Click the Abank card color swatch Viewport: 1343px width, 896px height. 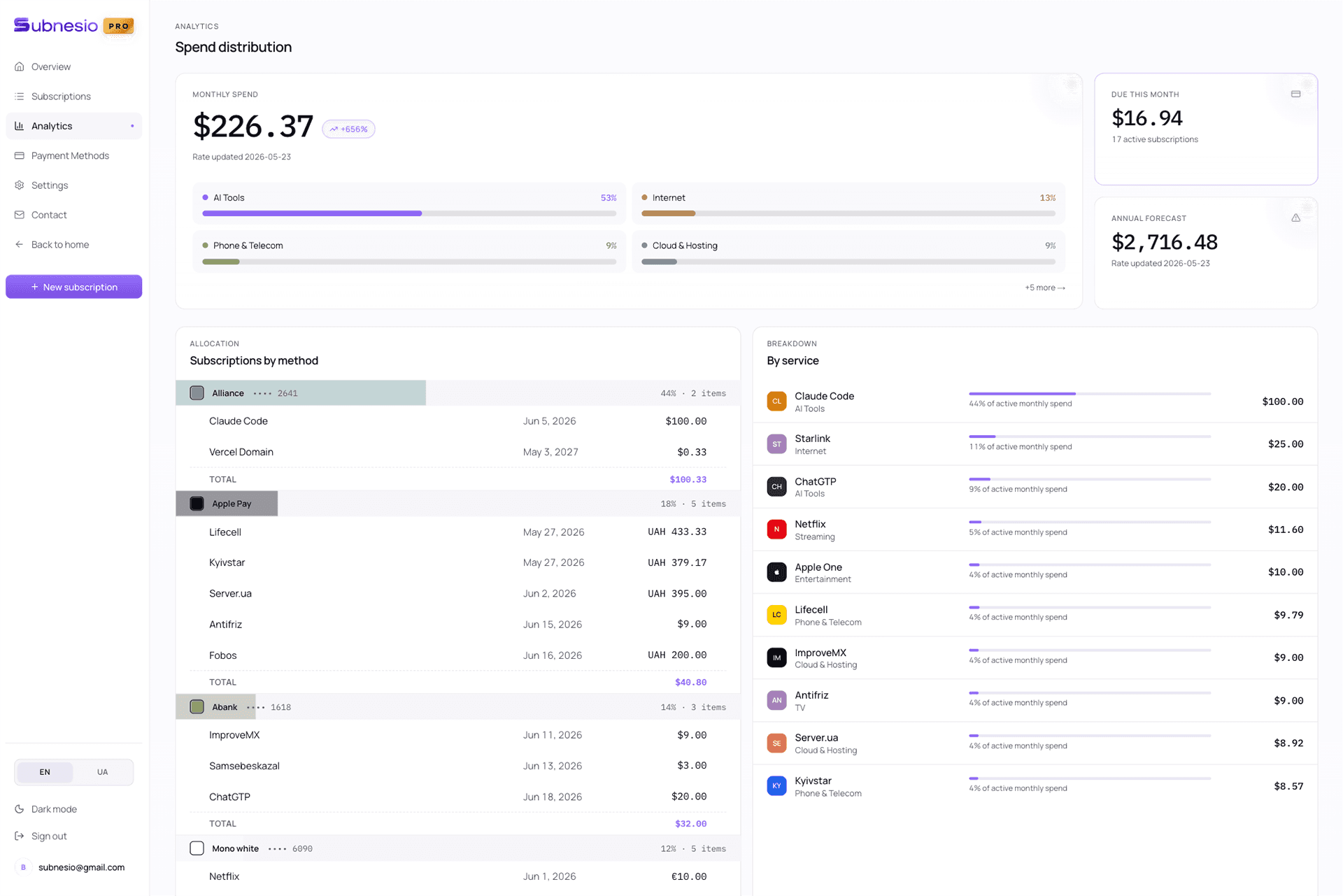pyautogui.click(x=197, y=706)
